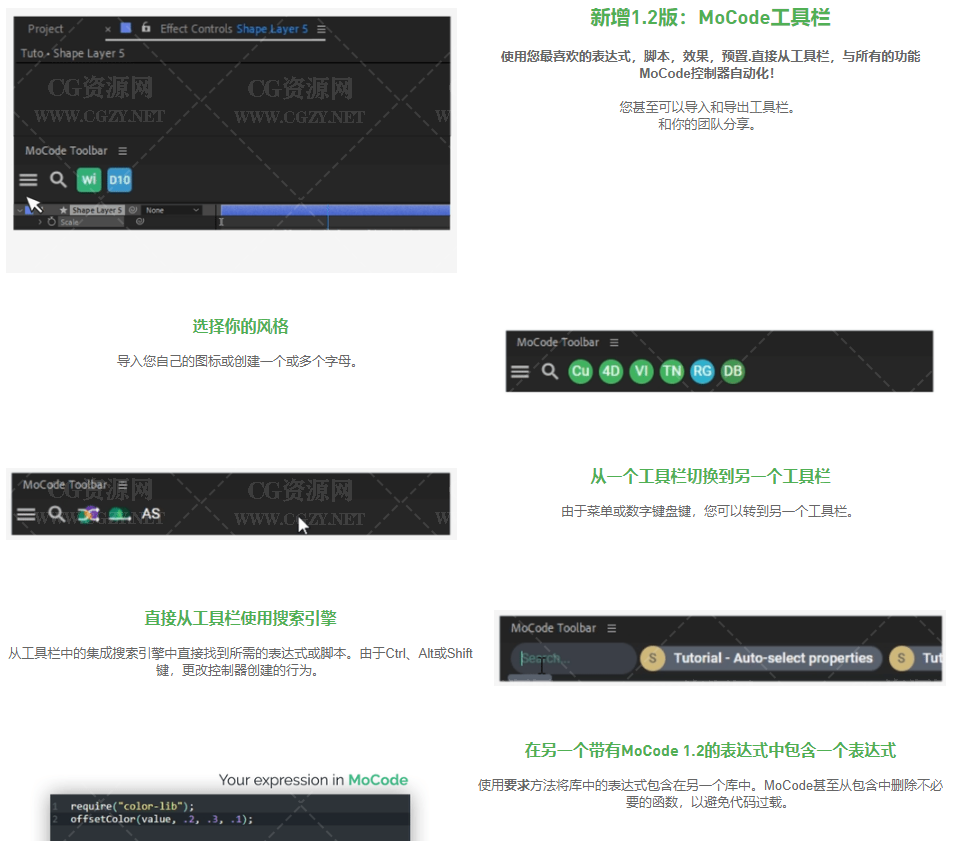The width and height of the screenshot is (953, 841).
Task: Click the AS toolbar button
Action: tap(151, 514)
